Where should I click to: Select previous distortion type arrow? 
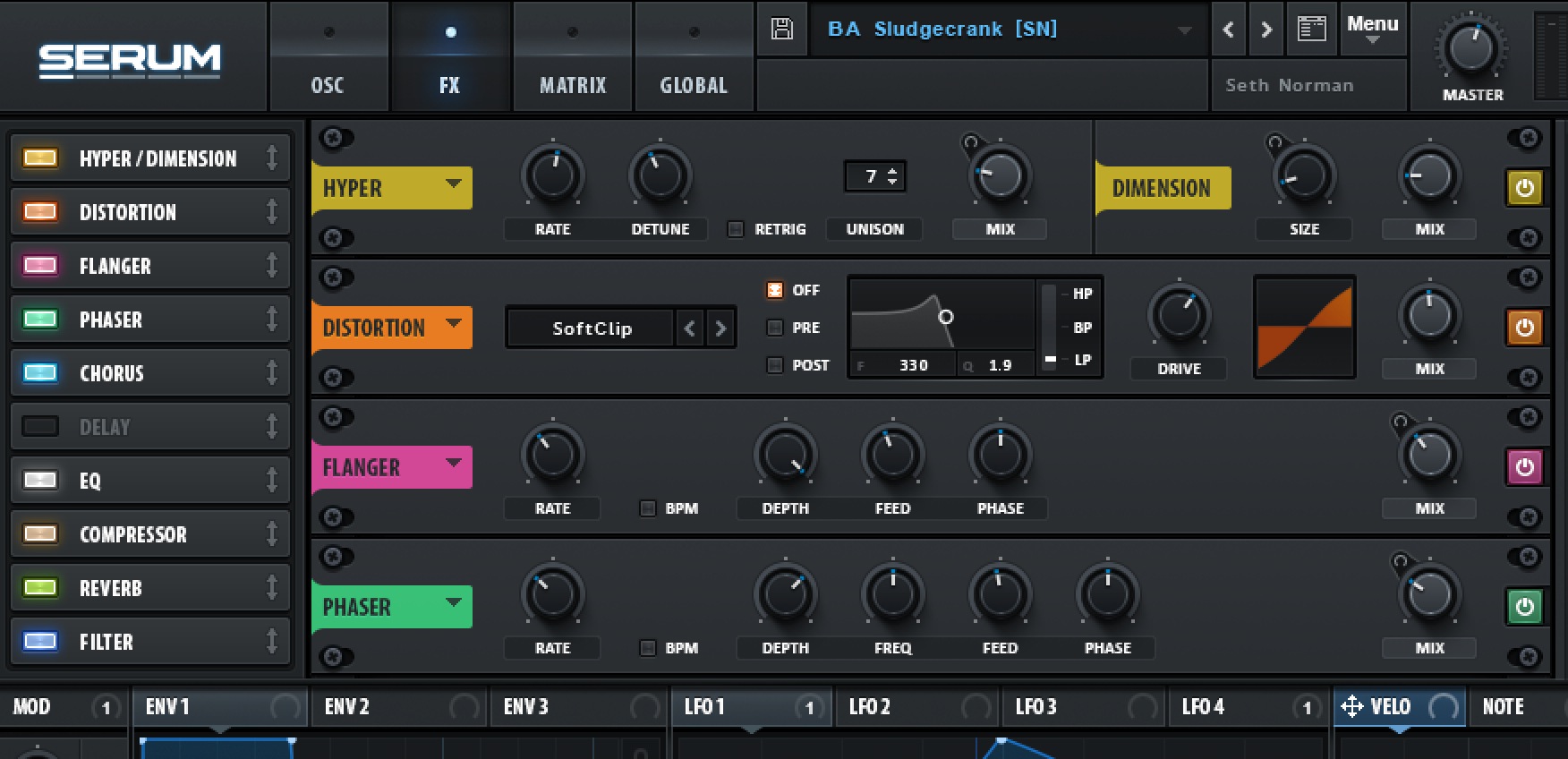coord(690,328)
